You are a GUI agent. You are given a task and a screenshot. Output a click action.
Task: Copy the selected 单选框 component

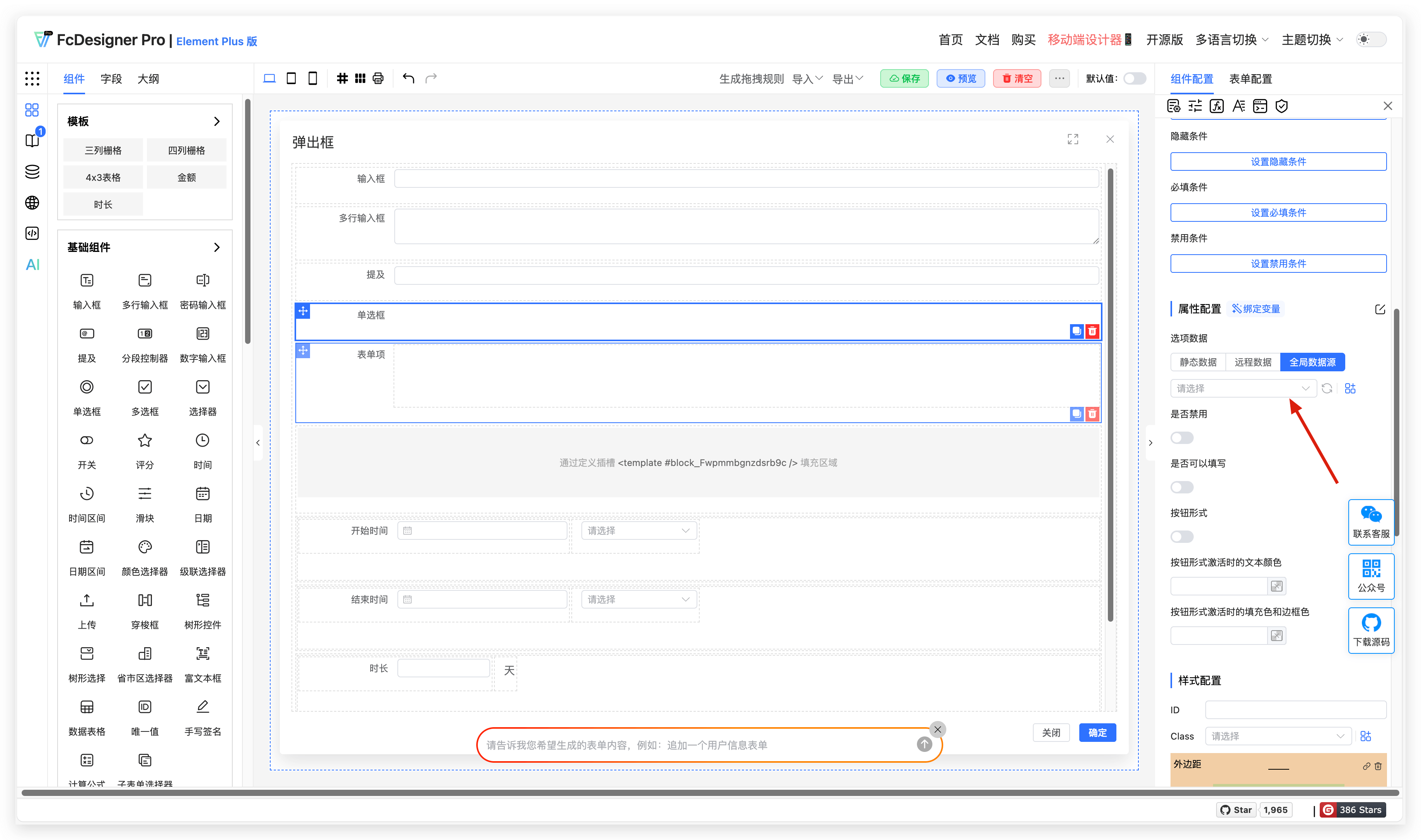[1076, 331]
